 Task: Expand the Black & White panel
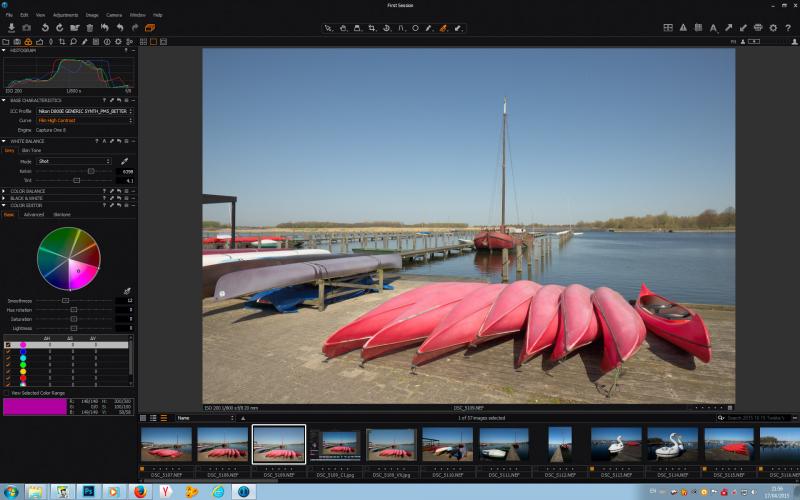point(4,198)
